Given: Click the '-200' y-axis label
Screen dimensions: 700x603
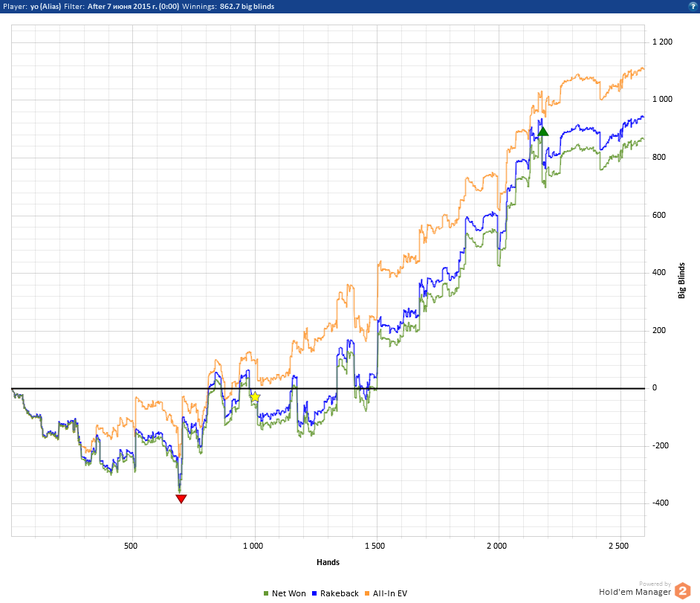Looking at the screenshot, I should click(x=661, y=445).
